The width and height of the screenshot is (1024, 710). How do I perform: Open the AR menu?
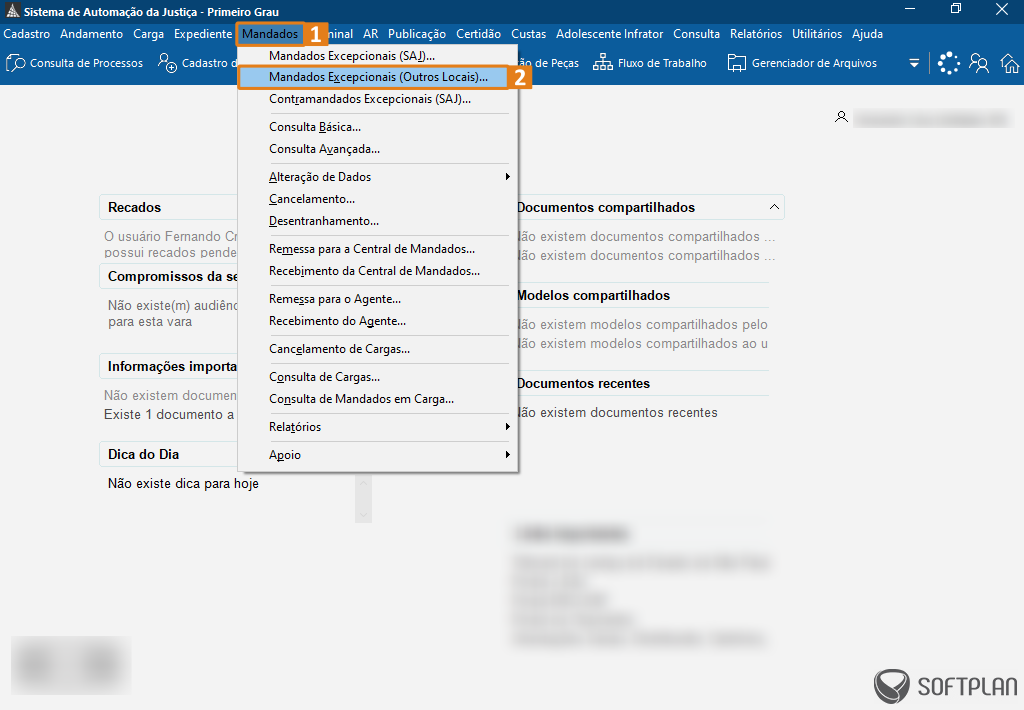(370, 34)
